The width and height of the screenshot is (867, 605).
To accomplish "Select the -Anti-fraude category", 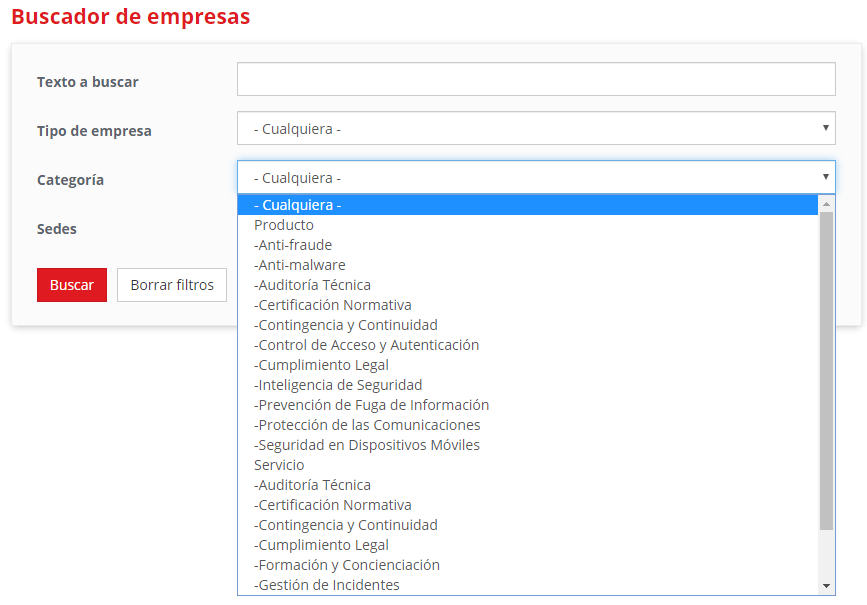I will 293,245.
